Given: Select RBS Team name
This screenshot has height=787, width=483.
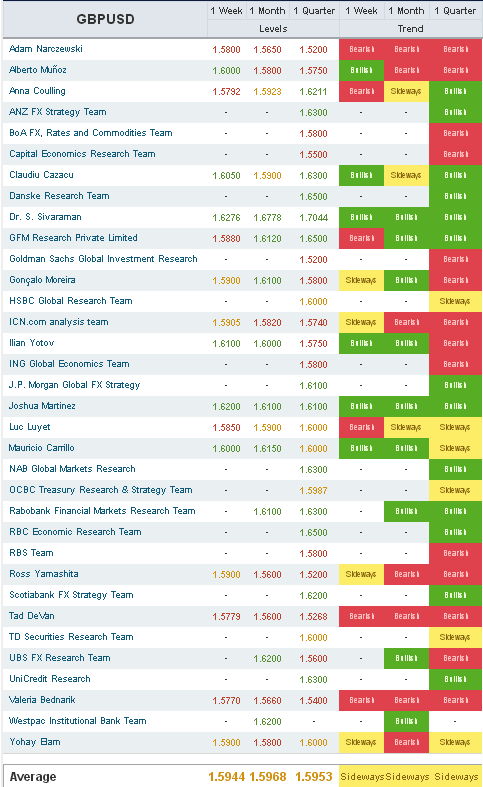Looking at the screenshot, I should coord(31,553).
